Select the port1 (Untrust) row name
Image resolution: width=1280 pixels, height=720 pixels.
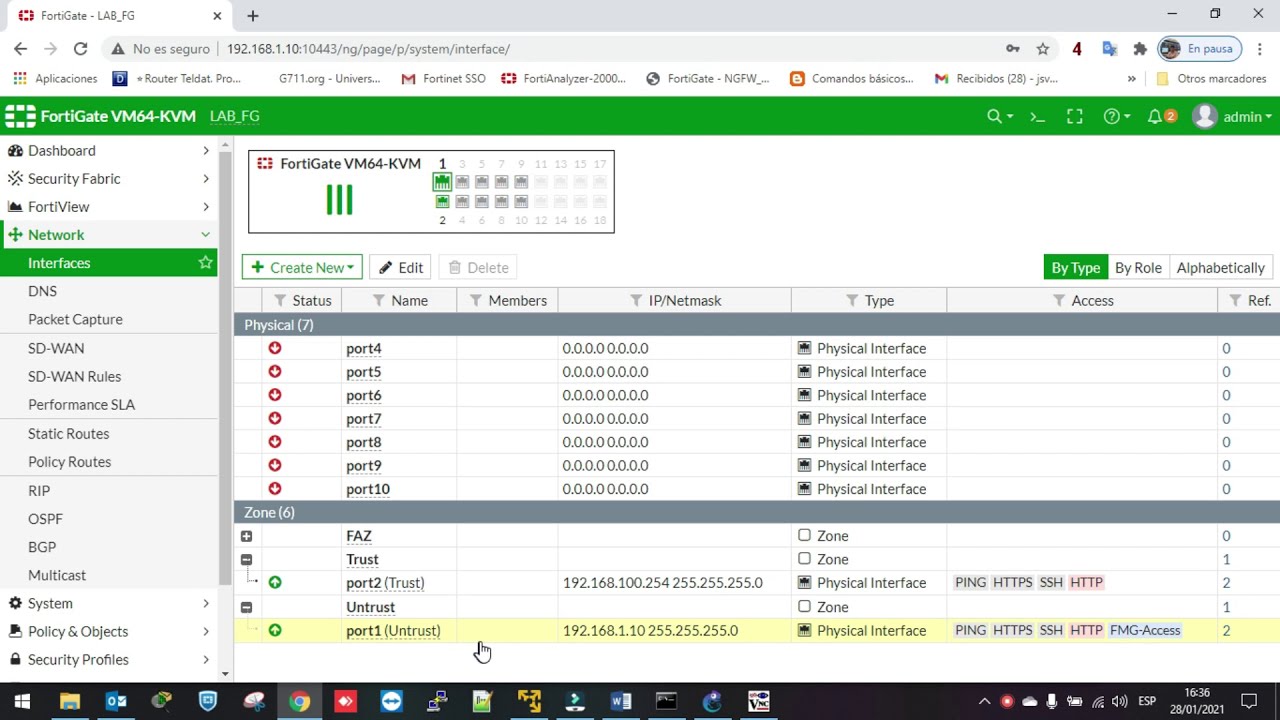(393, 630)
